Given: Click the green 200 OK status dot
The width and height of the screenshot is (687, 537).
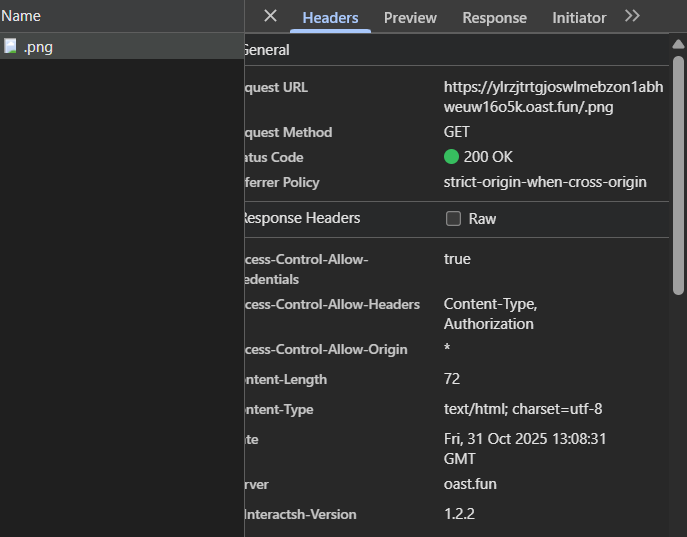Looking at the screenshot, I should tap(451, 157).
